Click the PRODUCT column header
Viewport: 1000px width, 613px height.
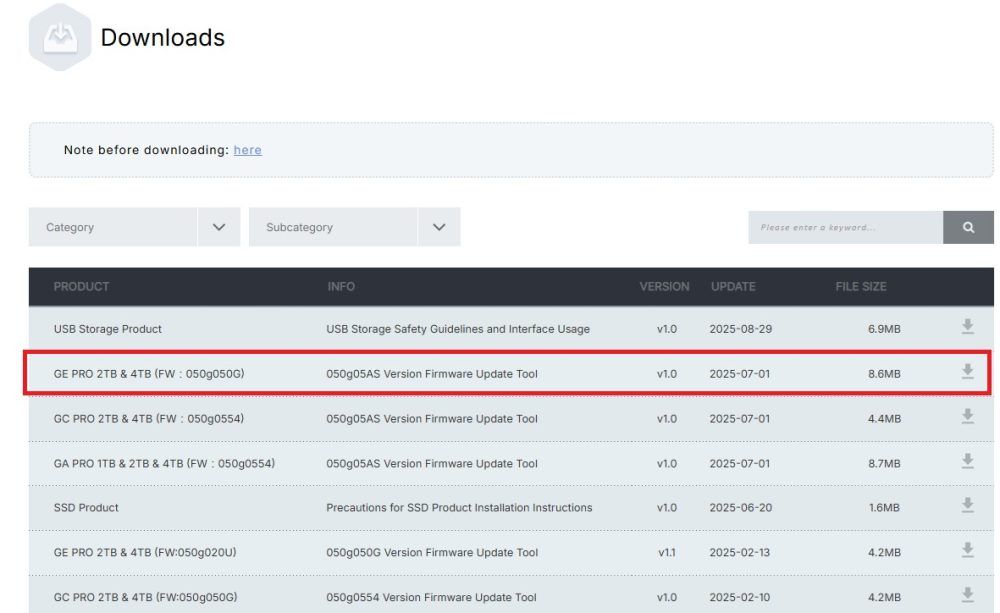point(81,286)
